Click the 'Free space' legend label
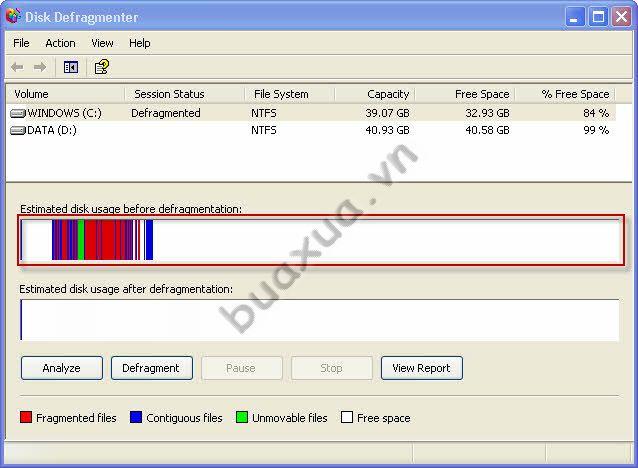Image resolution: width=638 pixels, height=468 pixels. (x=384, y=418)
